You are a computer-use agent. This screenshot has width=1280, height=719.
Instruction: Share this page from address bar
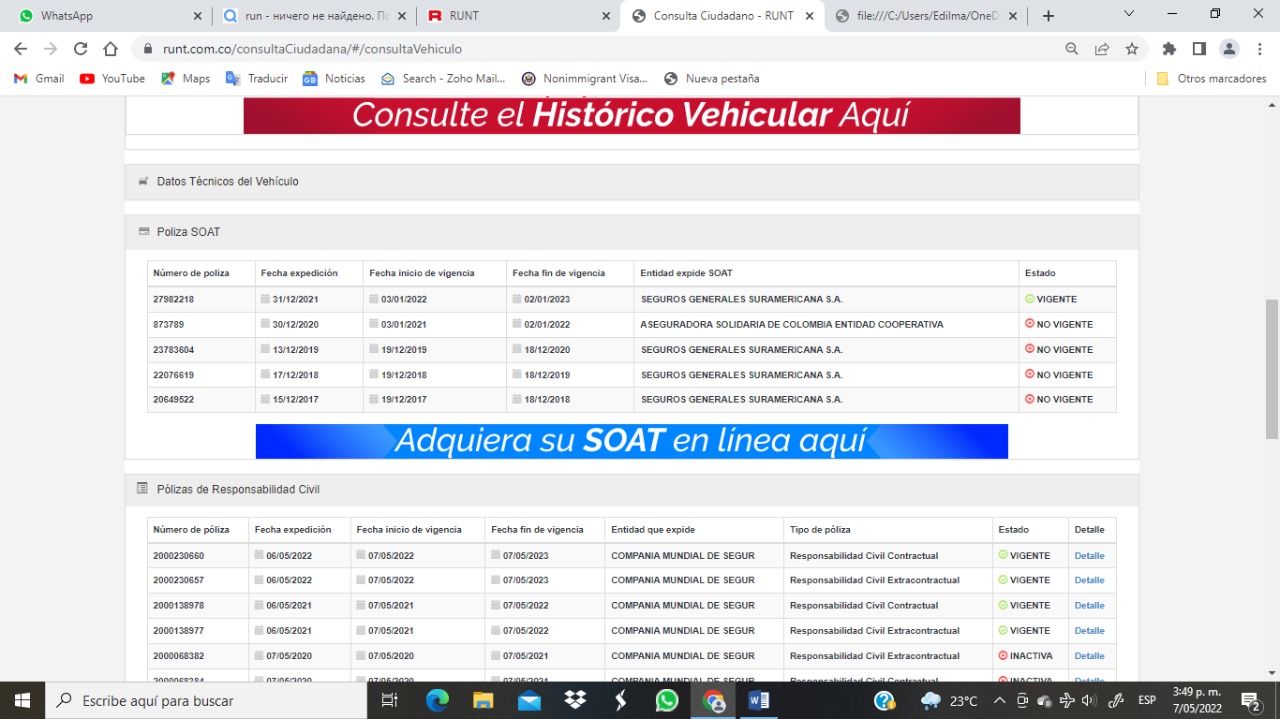pos(1102,49)
